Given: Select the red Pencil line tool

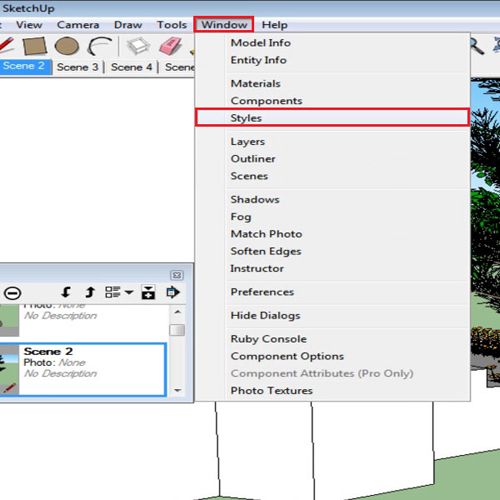Looking at the screenshot, I should coord(7,45).
